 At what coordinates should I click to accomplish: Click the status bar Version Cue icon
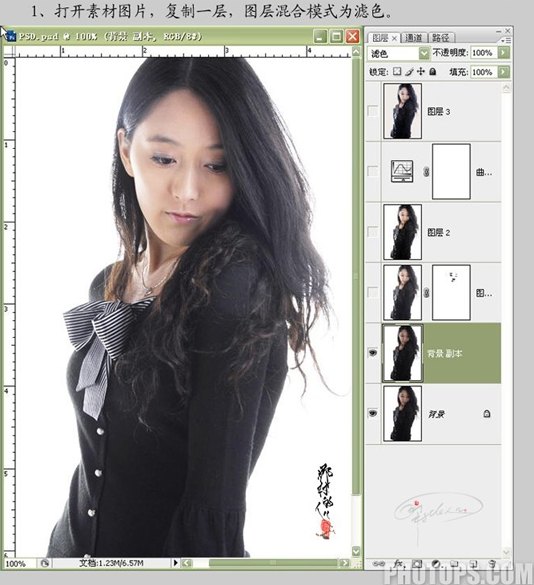45,563
